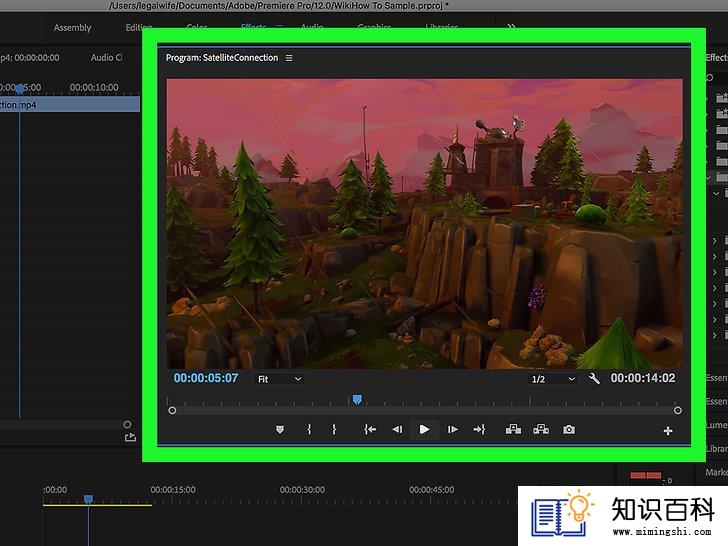This screenshot has width=728, height=546.
Task: Open the Lumetri panel on the right
Action: (716, 425)
